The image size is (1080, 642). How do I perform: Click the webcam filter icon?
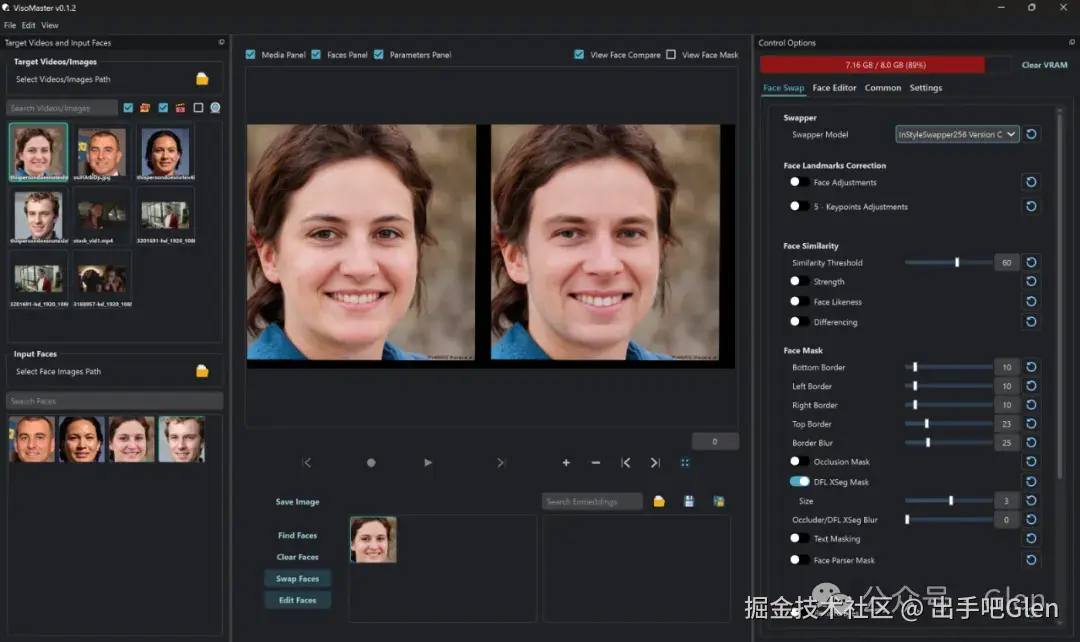[x=215, y=107]
